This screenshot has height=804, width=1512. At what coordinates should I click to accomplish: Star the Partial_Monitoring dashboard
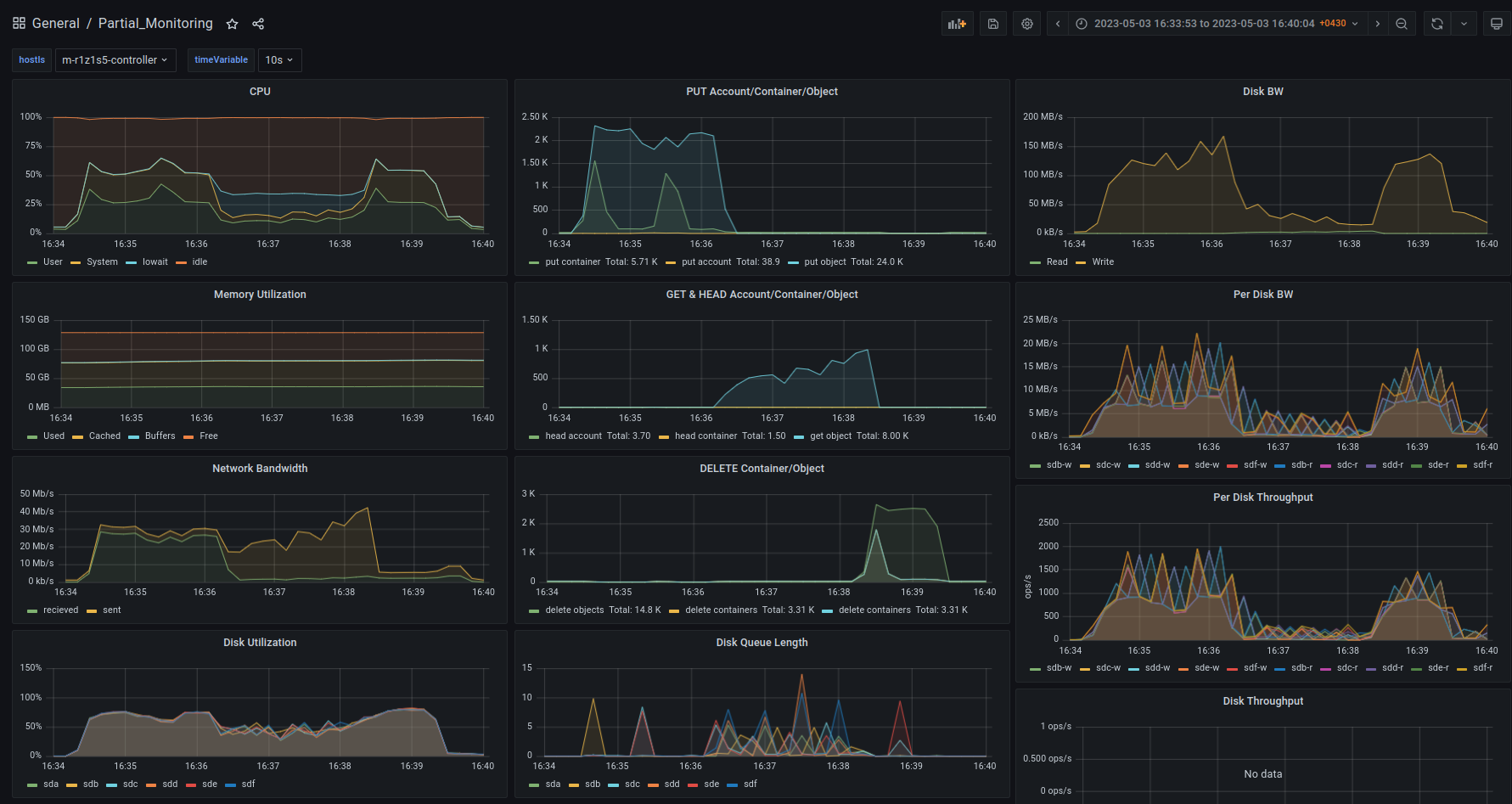pyautogui.click(x=232, y=24)
